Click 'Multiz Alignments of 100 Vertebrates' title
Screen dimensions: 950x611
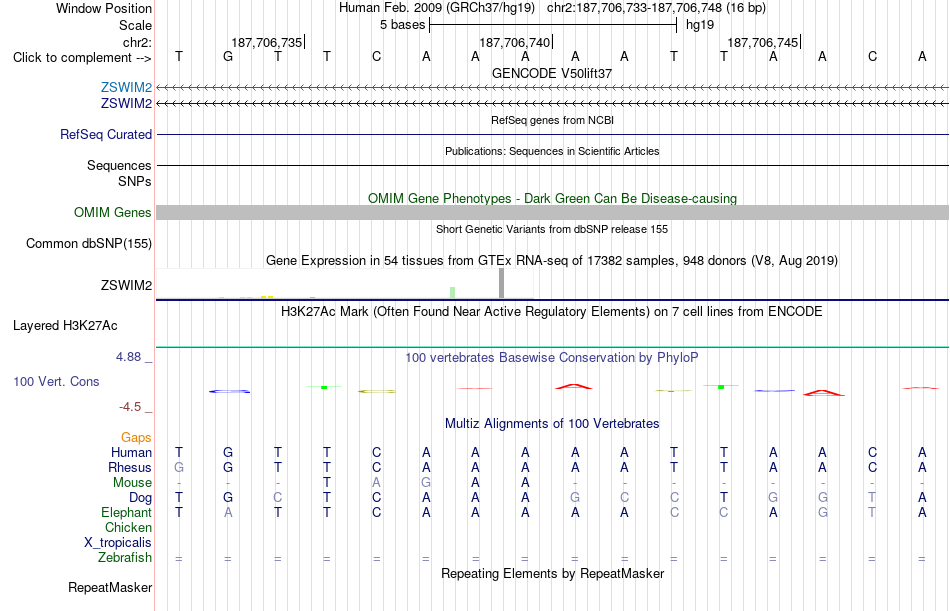click(x=552, y=424)
